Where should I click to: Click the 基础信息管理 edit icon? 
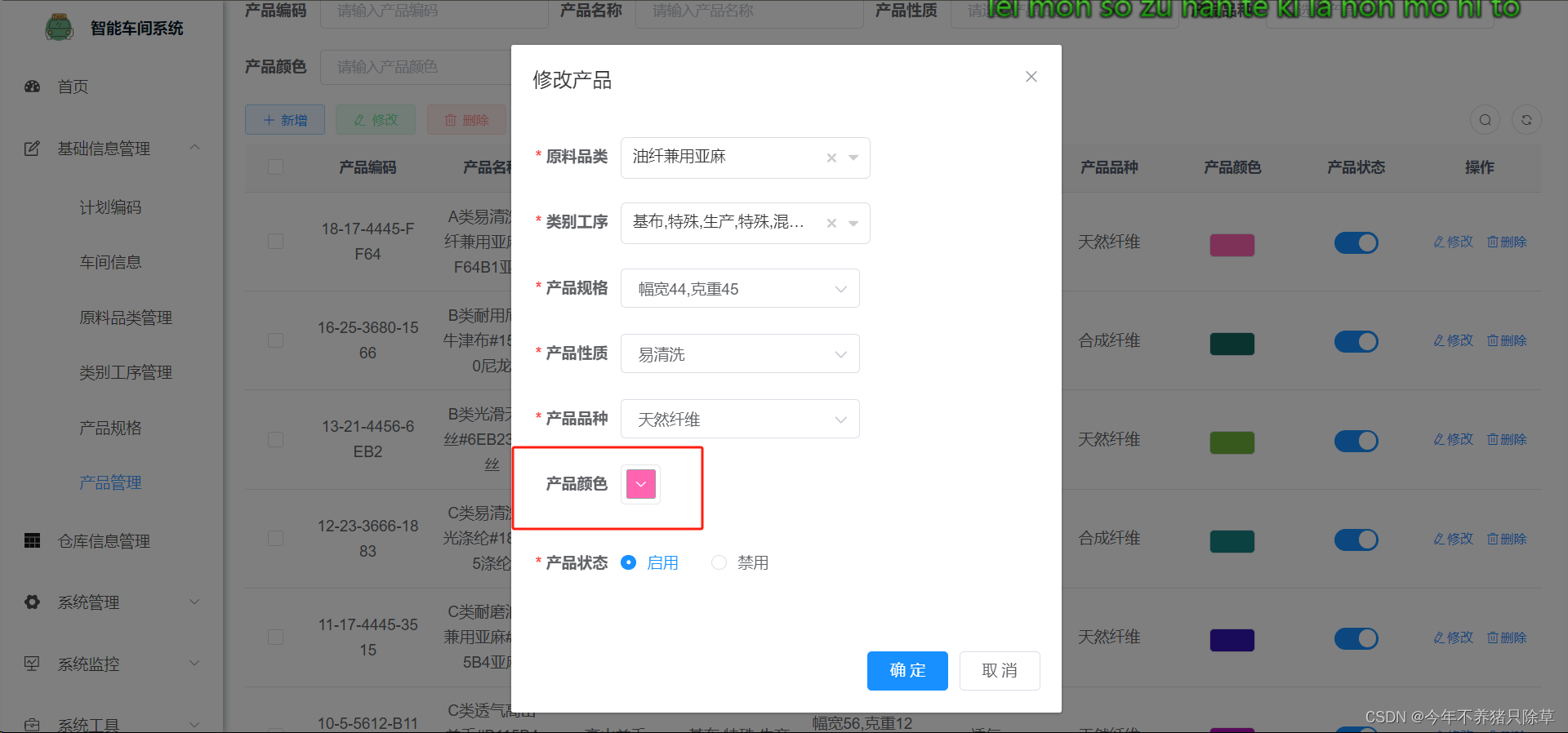pyautogui.click(x=32, y=149)
